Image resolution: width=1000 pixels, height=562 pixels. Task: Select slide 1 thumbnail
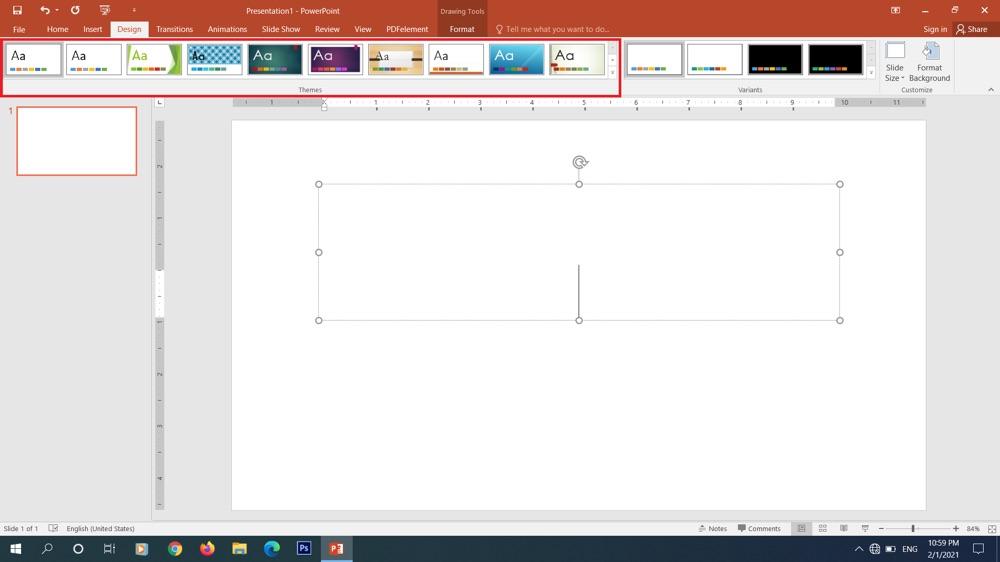click(77, 141)
